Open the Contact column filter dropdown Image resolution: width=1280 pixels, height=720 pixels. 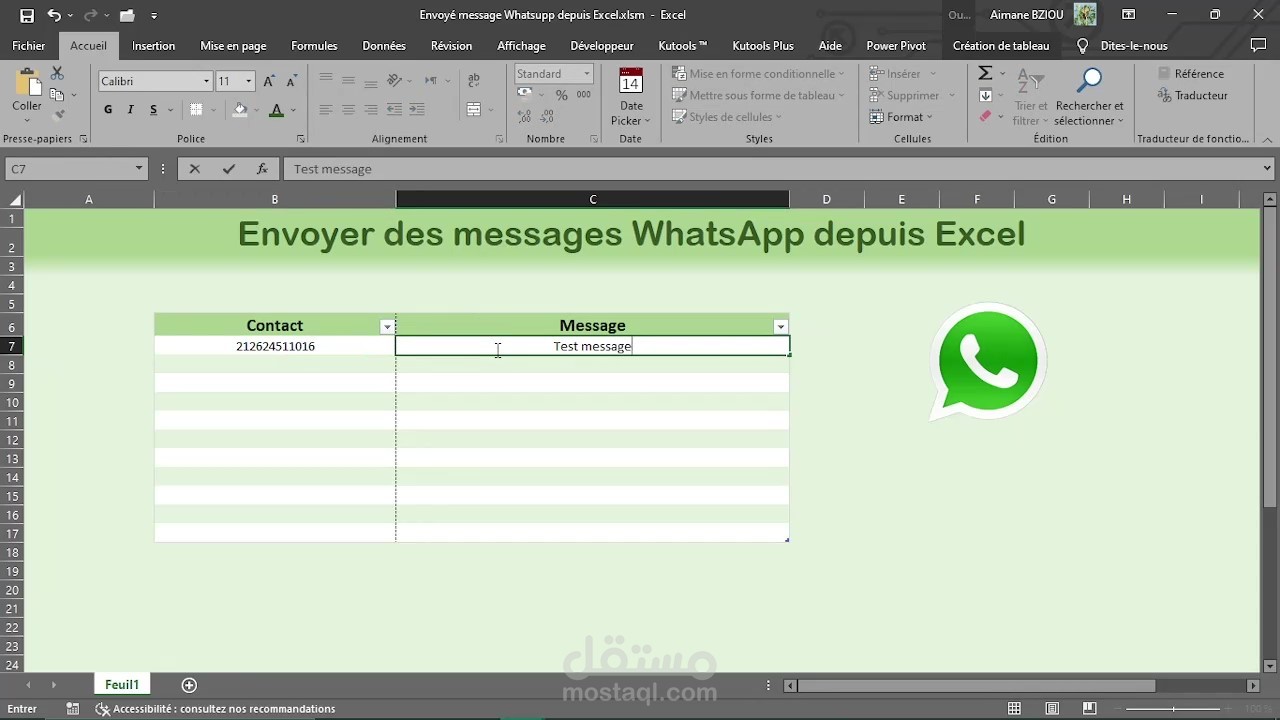(x=387, y=327)
